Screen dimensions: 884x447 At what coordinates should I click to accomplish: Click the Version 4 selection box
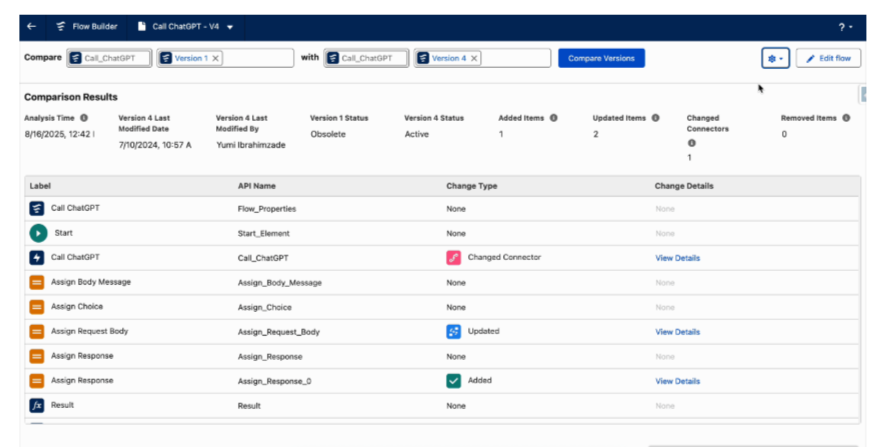pyautogui.click(x=482, y=58)
